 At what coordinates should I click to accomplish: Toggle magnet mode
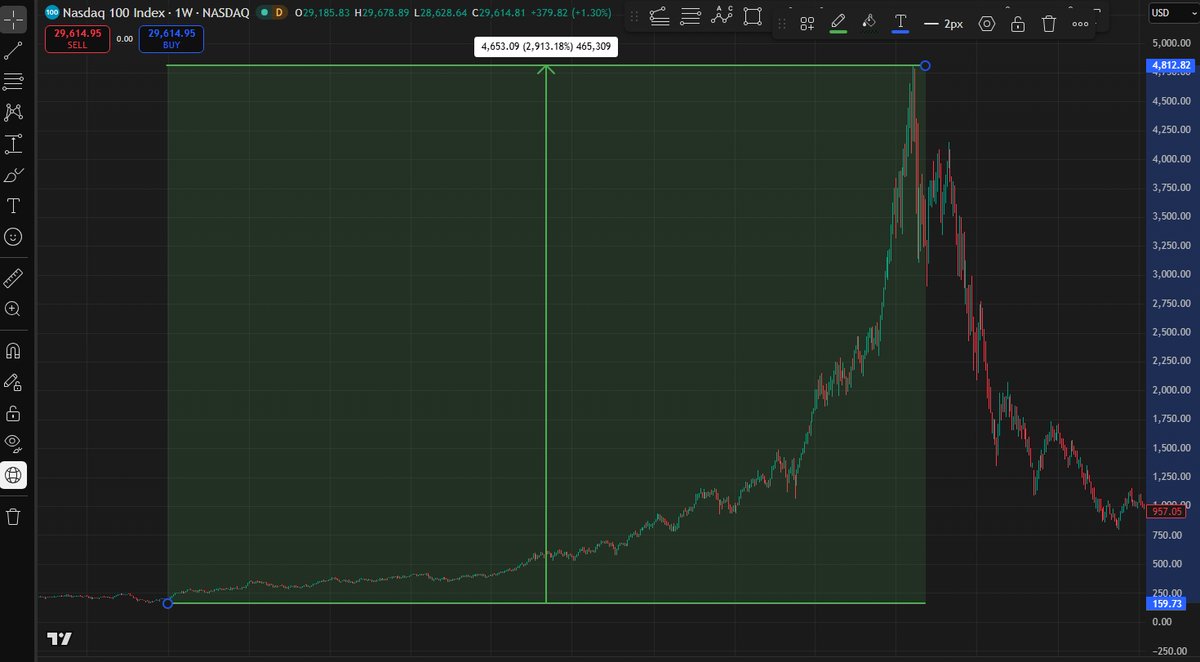14,351
